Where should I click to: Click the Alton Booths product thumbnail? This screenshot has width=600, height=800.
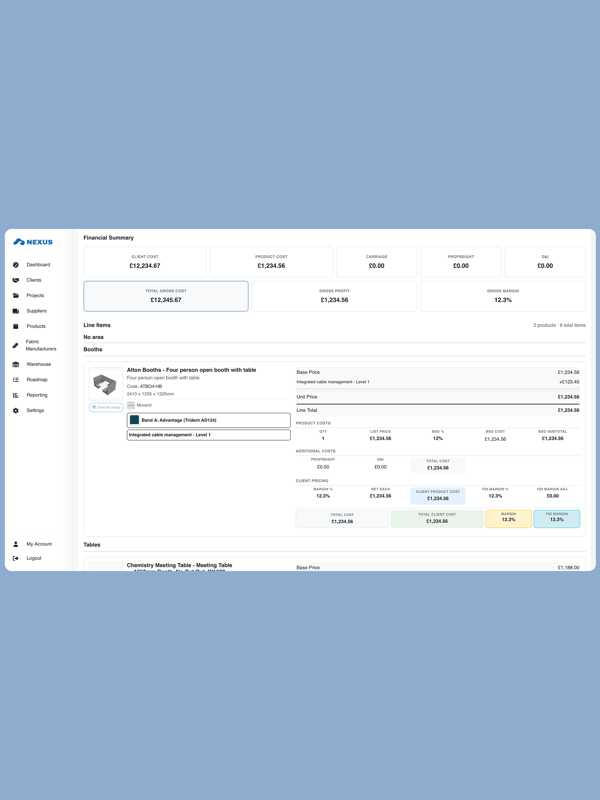click(x=105, y=384)
